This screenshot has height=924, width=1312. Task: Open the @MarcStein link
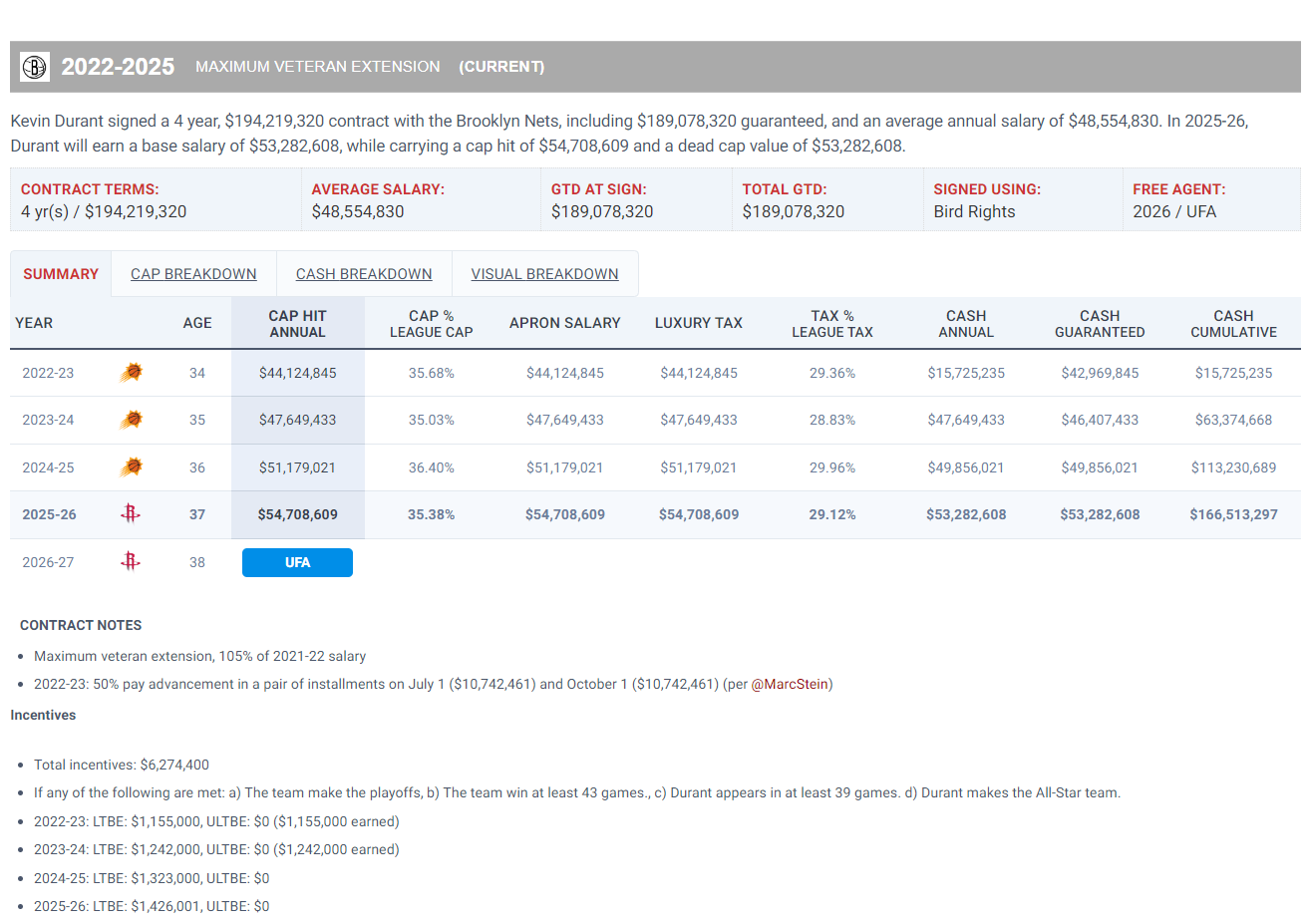pyautogui.click(x=790, y=684)
